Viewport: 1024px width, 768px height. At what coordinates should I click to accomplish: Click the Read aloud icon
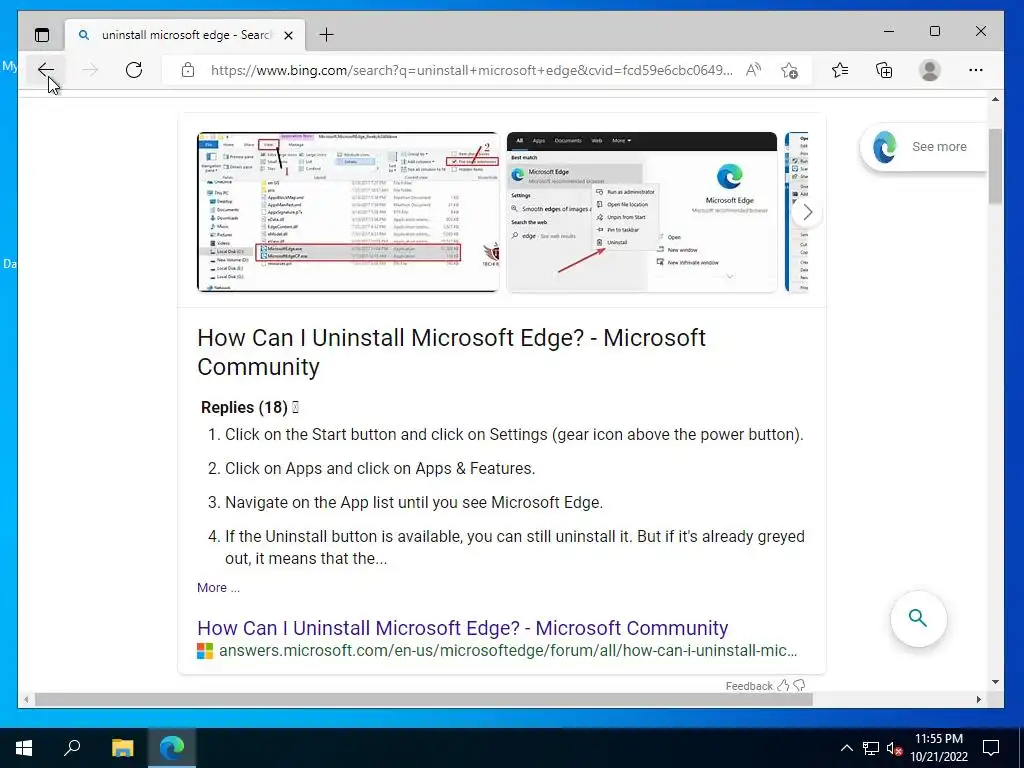pos(754,70)
